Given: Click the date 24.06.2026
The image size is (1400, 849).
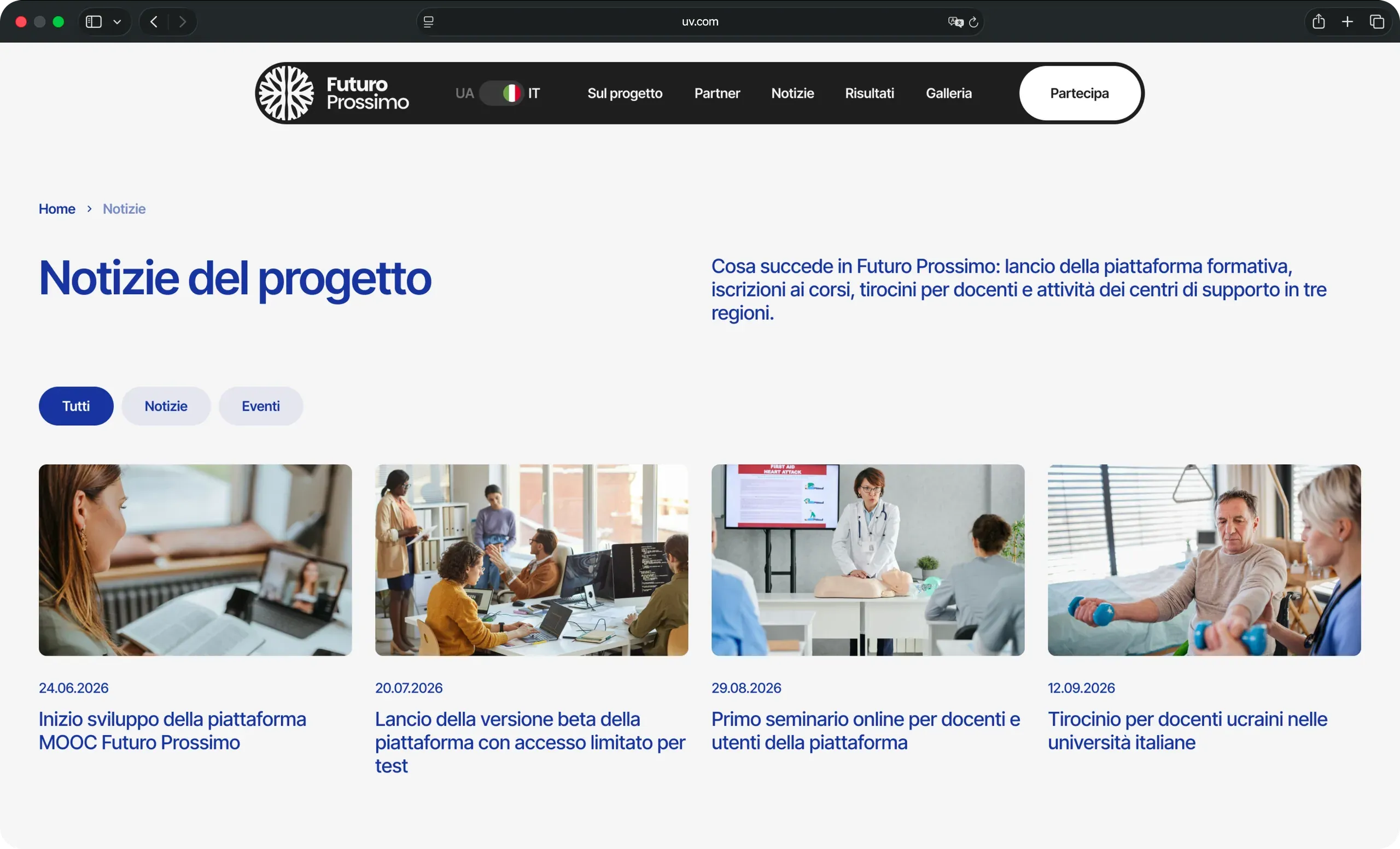Looking at the screenshot, I should pos(73,688).
